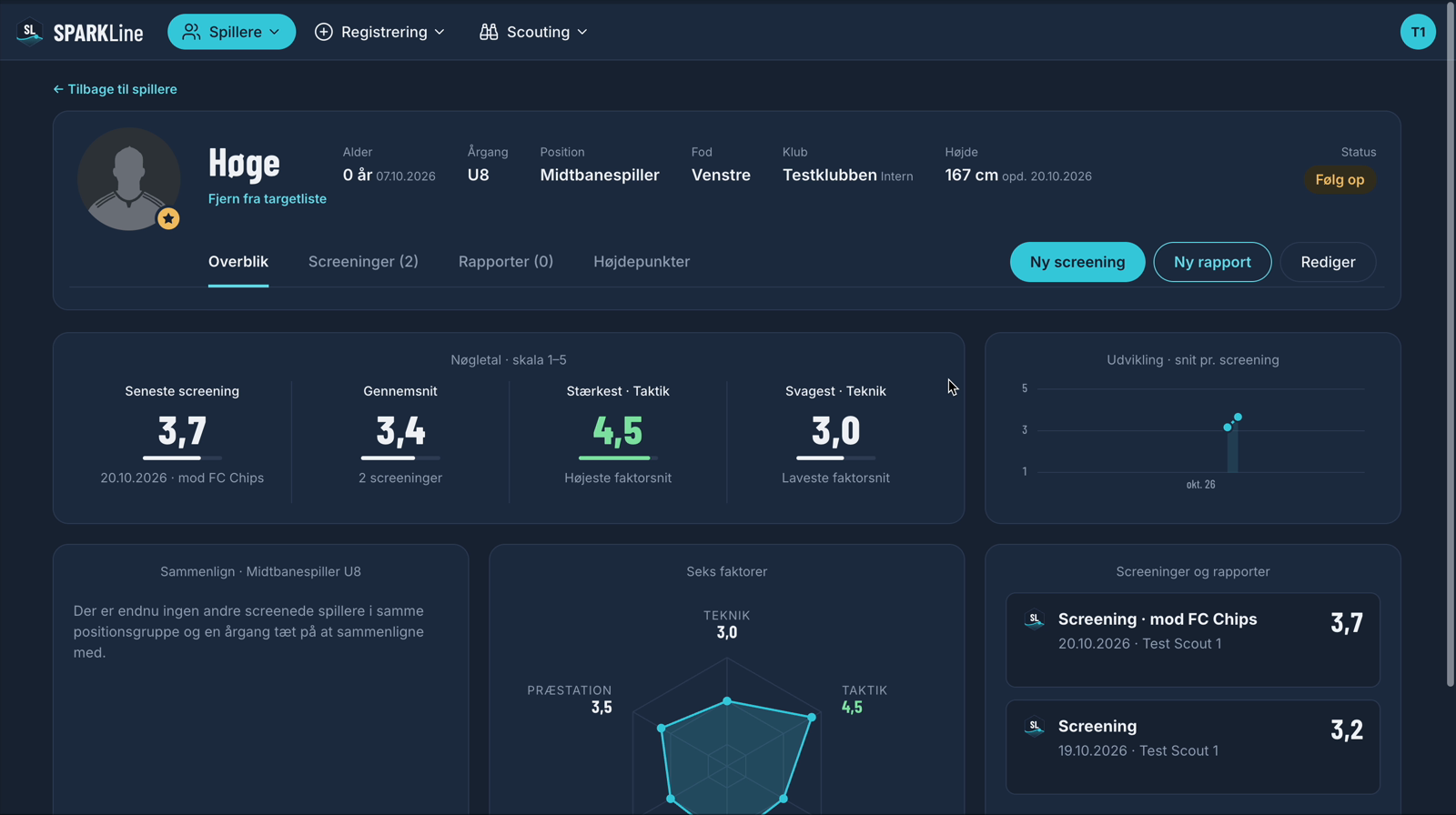Image resolution: width=1456 pixels, height=815 pixels.
Task: Expand the Registrering dropdown chevron
Action: (440, 32)
